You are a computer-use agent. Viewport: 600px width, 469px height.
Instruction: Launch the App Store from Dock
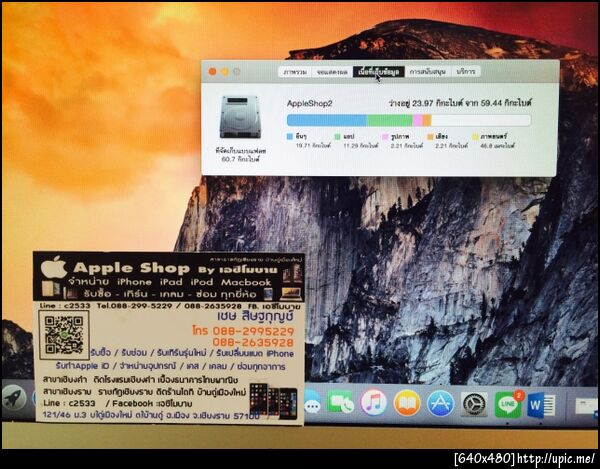[x=440, y=403]
